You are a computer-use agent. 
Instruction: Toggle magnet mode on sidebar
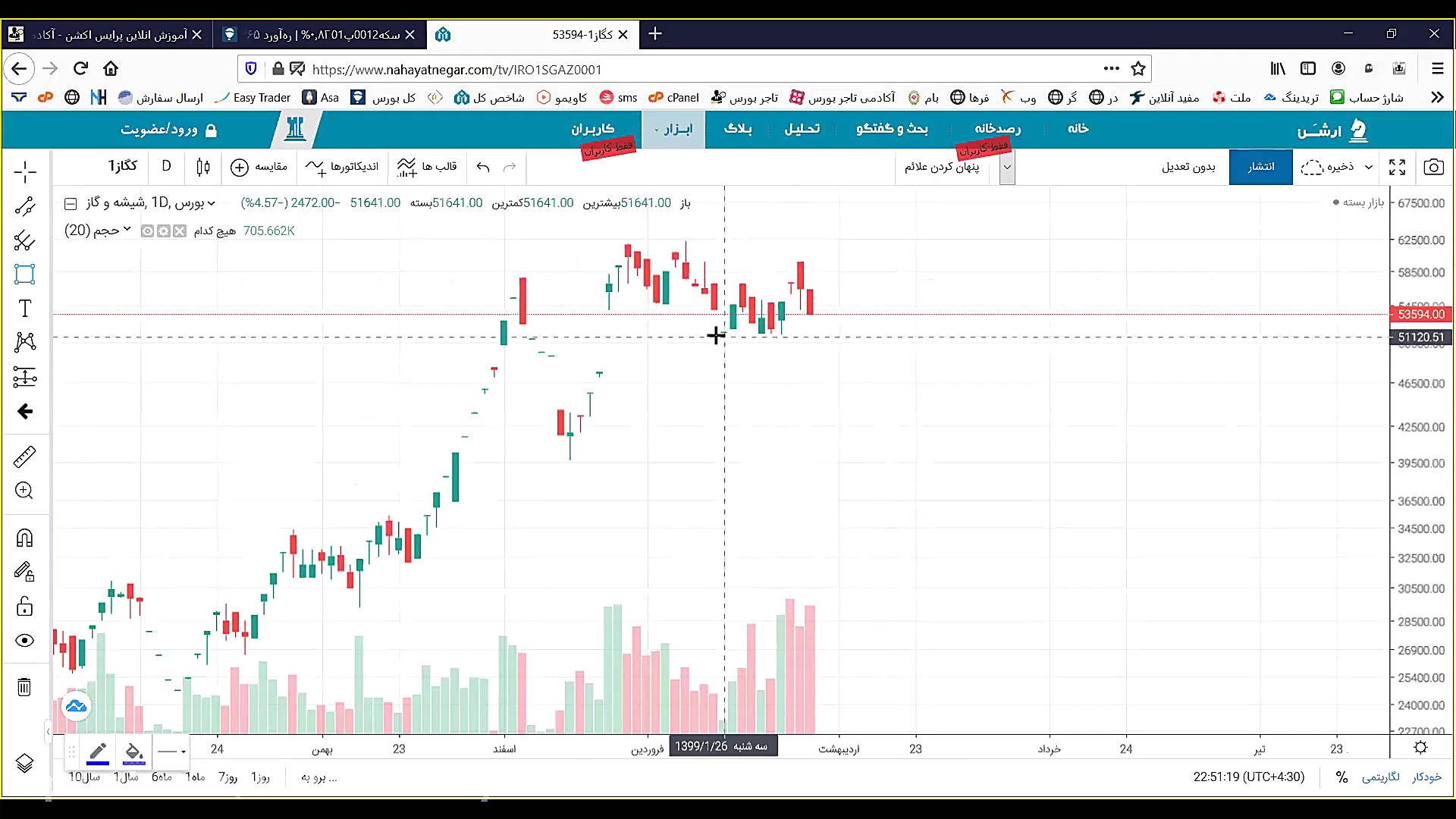(24, 538)
